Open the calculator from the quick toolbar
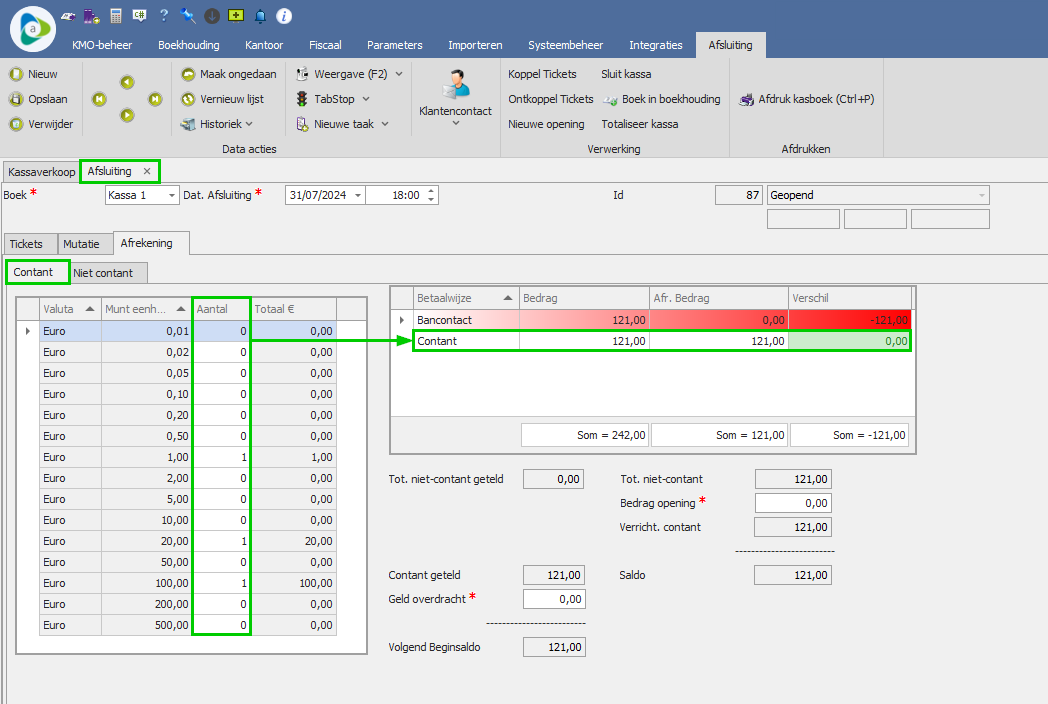1048x704 pixels. (116, 16)
